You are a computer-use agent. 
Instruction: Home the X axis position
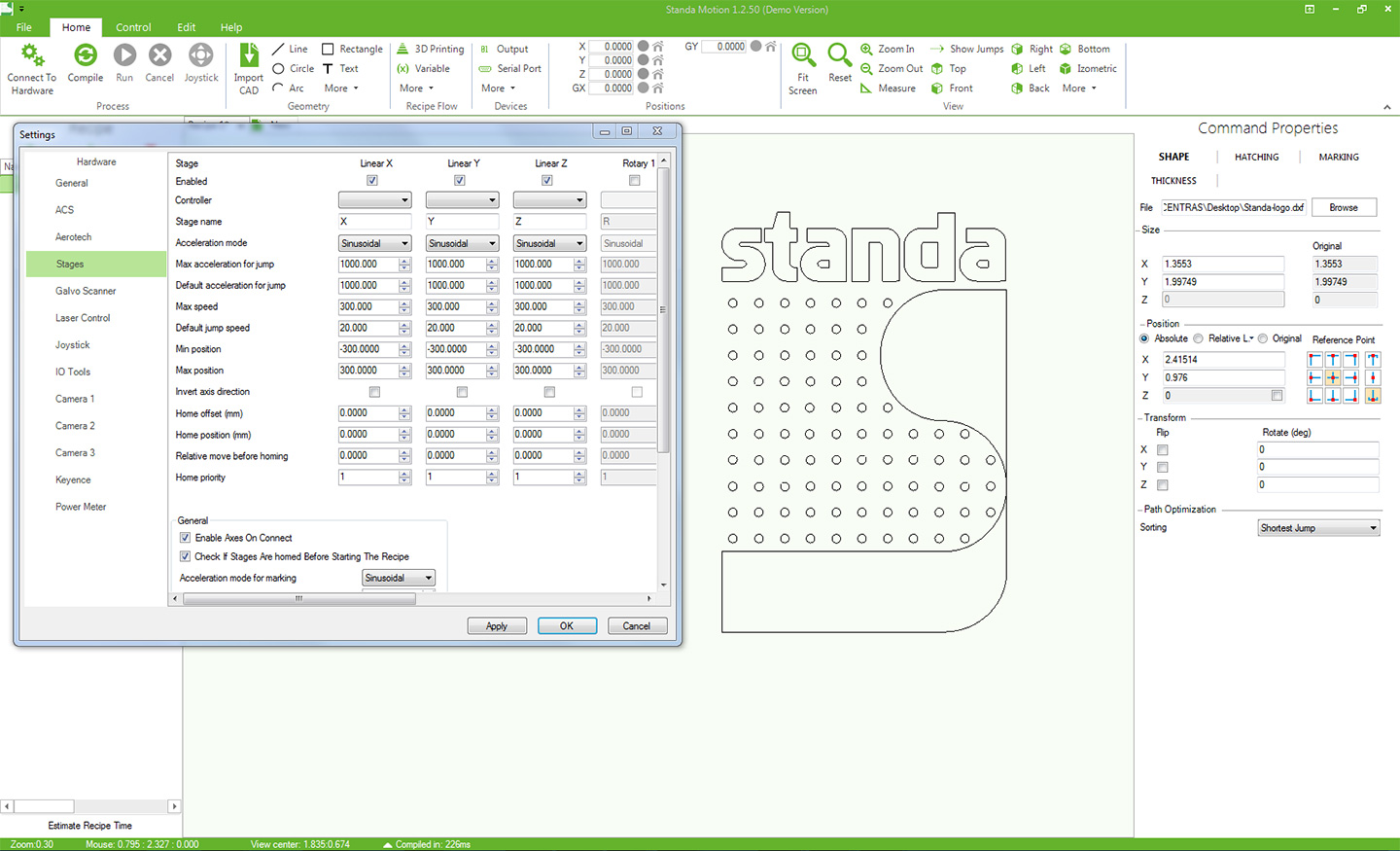coord(658,46)
